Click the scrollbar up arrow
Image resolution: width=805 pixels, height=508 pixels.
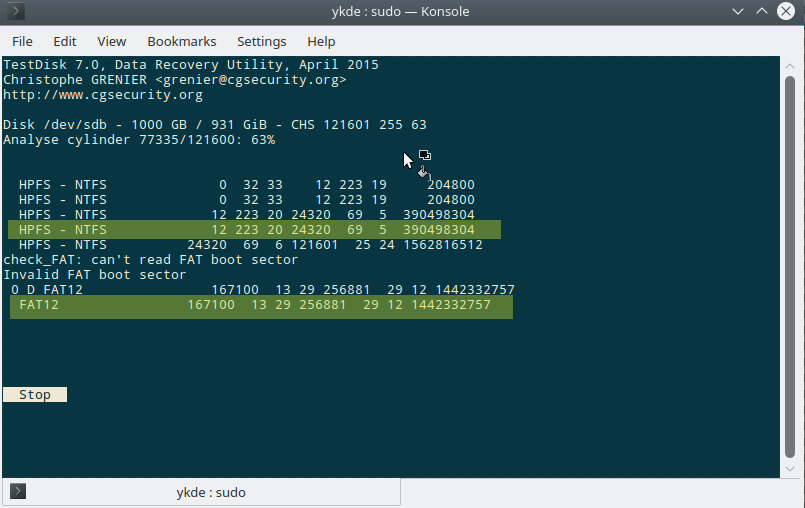point(790,66)
